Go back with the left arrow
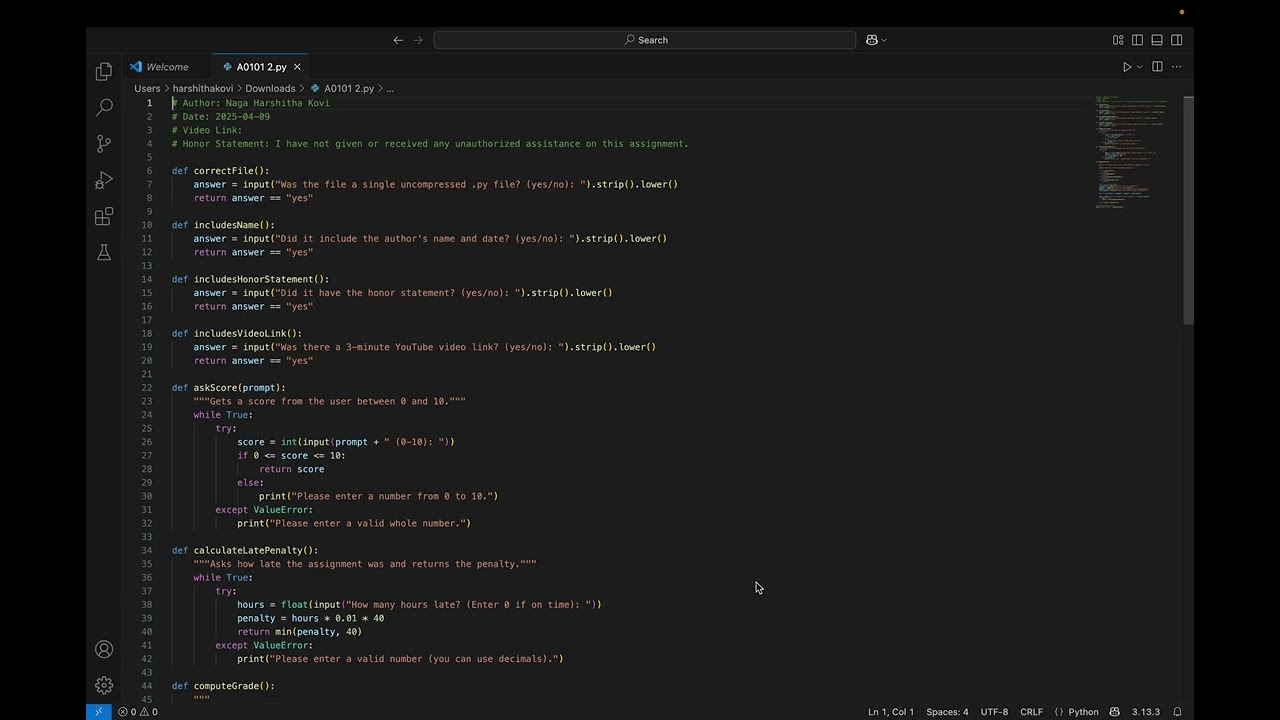 (398, 40)
